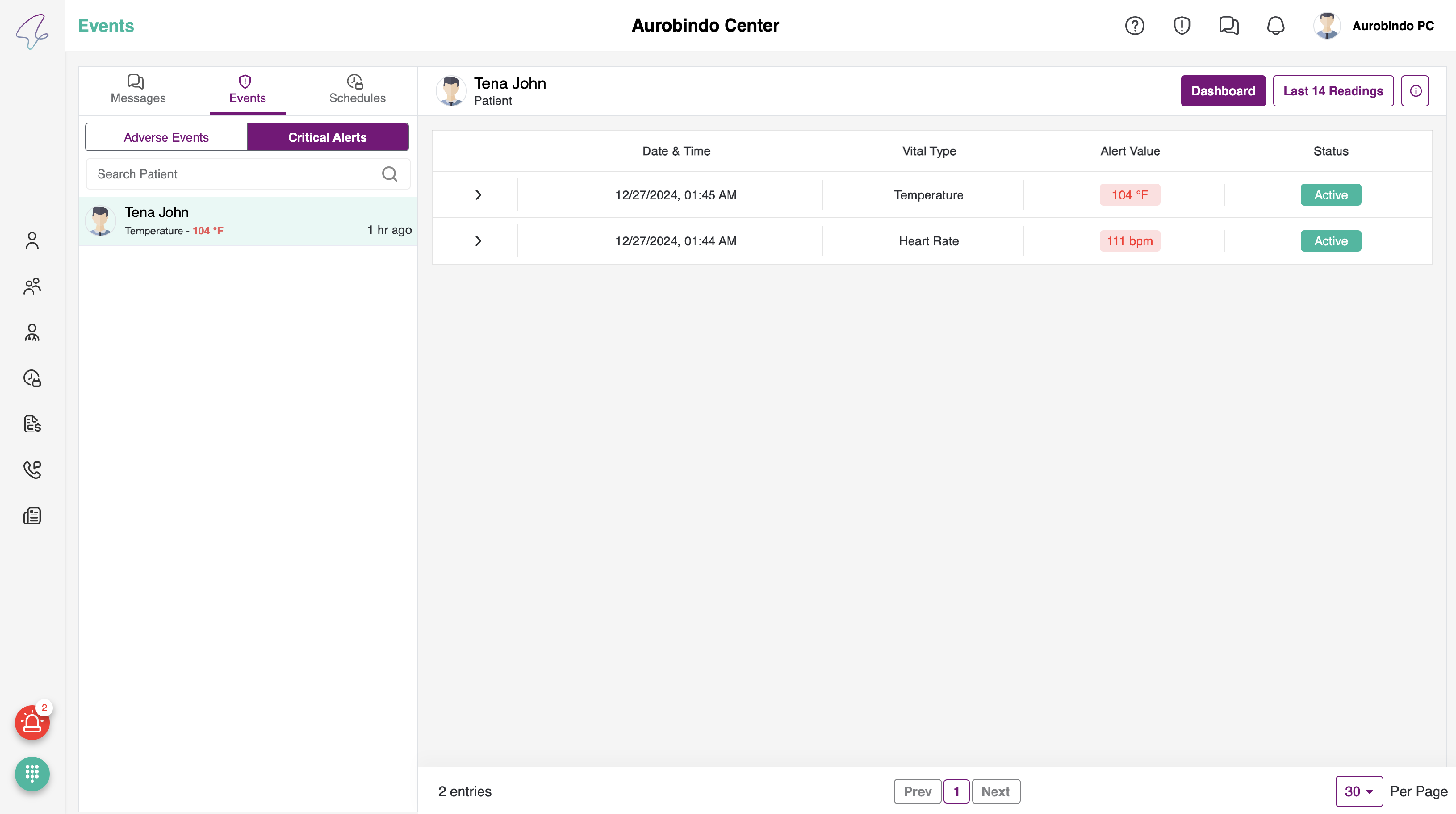Expand the Heart Rate alert row
Viewport: 1456px width, 814px height.
coord(478,241)
